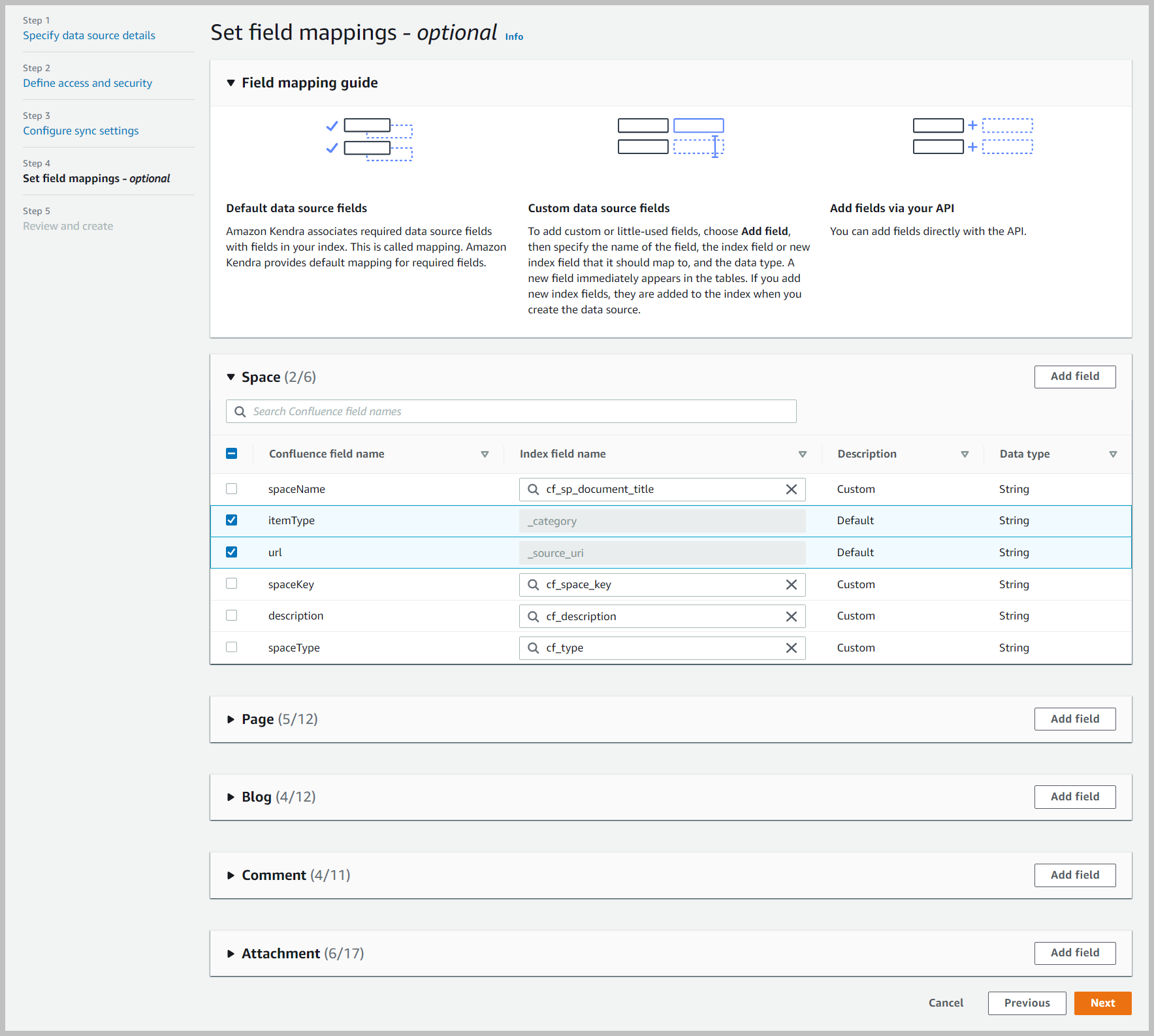The height and width of the screenshot is (1036, 1154).
Task: Check the spaceName row checkbox
Action: click(x=231, y=488)
